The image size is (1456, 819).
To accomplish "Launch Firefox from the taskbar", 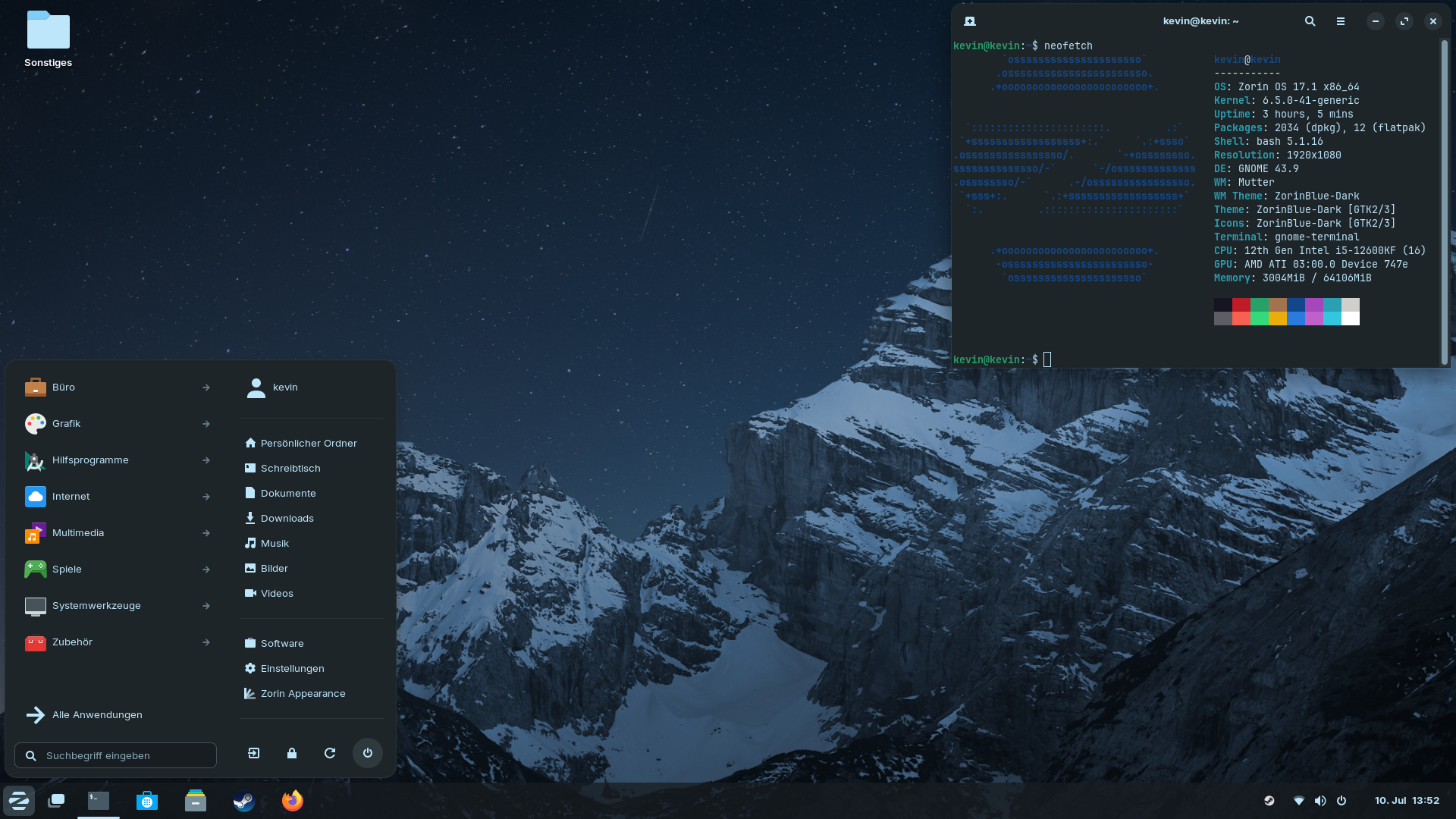I will [x=293, y=801].
